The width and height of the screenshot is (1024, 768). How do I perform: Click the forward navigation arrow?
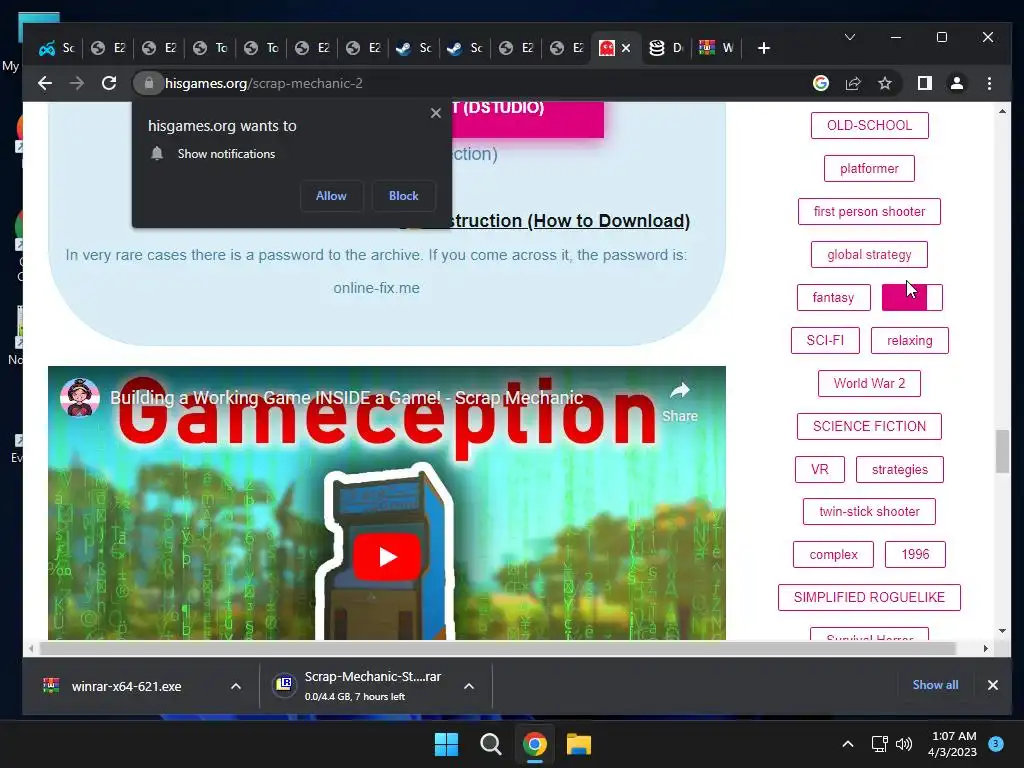point(76,84)
